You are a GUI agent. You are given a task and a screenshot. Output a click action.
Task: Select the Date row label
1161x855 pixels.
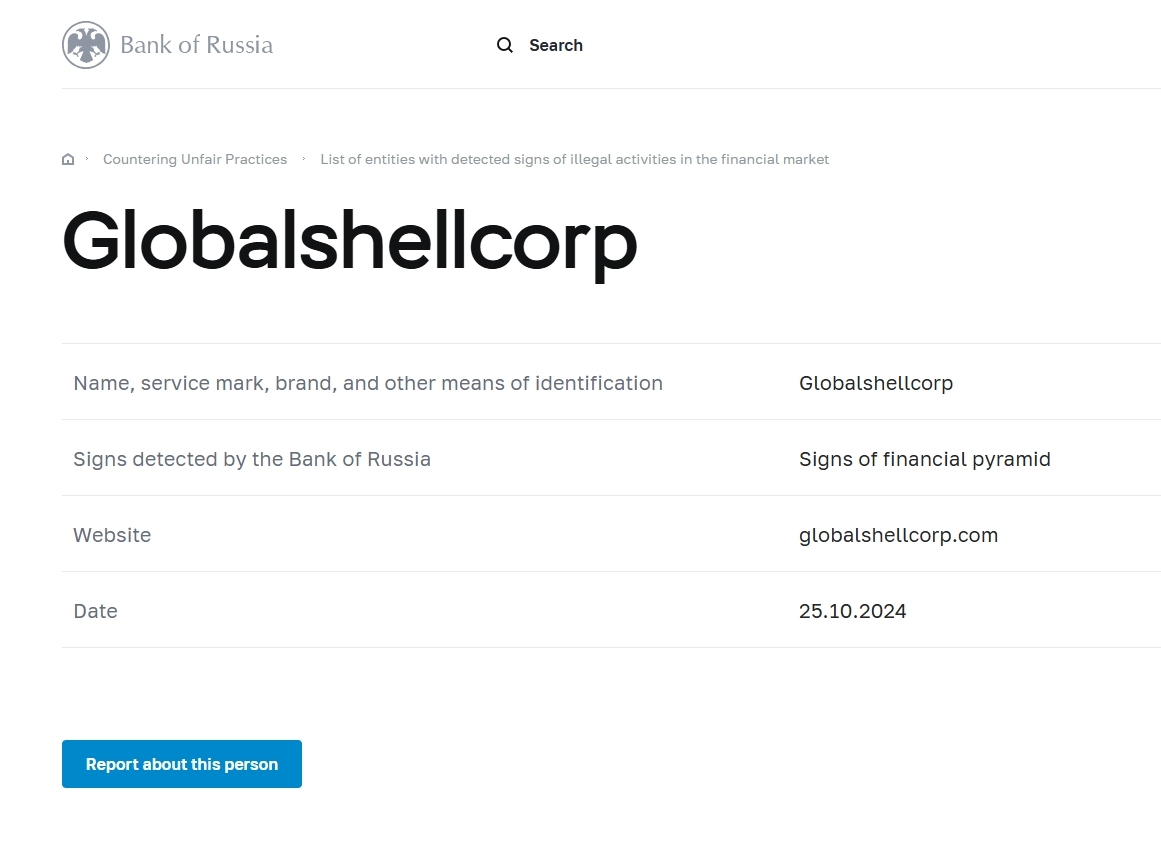(x=95, y=611)
